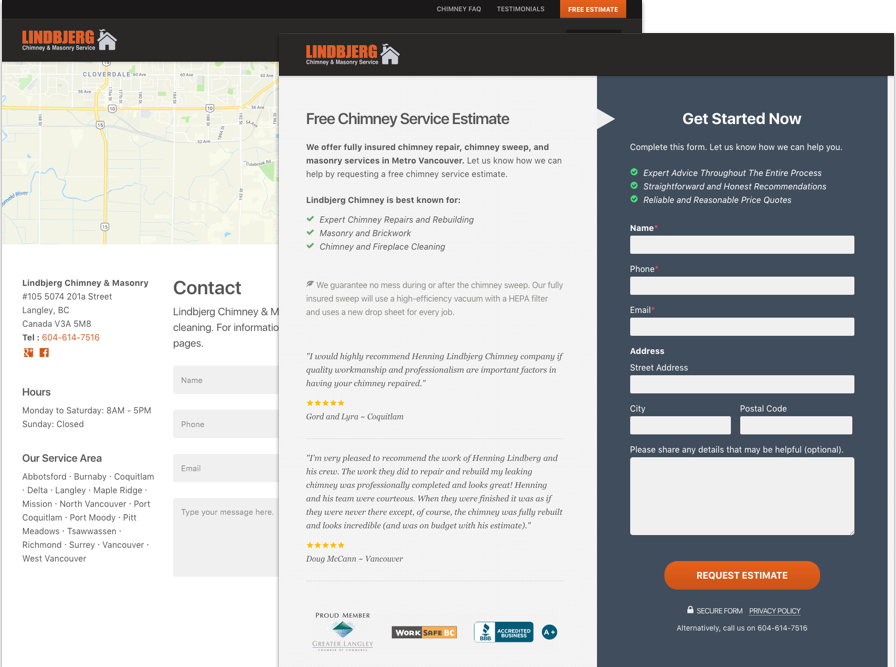Open the Privacy Policy link
The height and width of the screenshot is (667, 896).
click(x=775, y=611)
